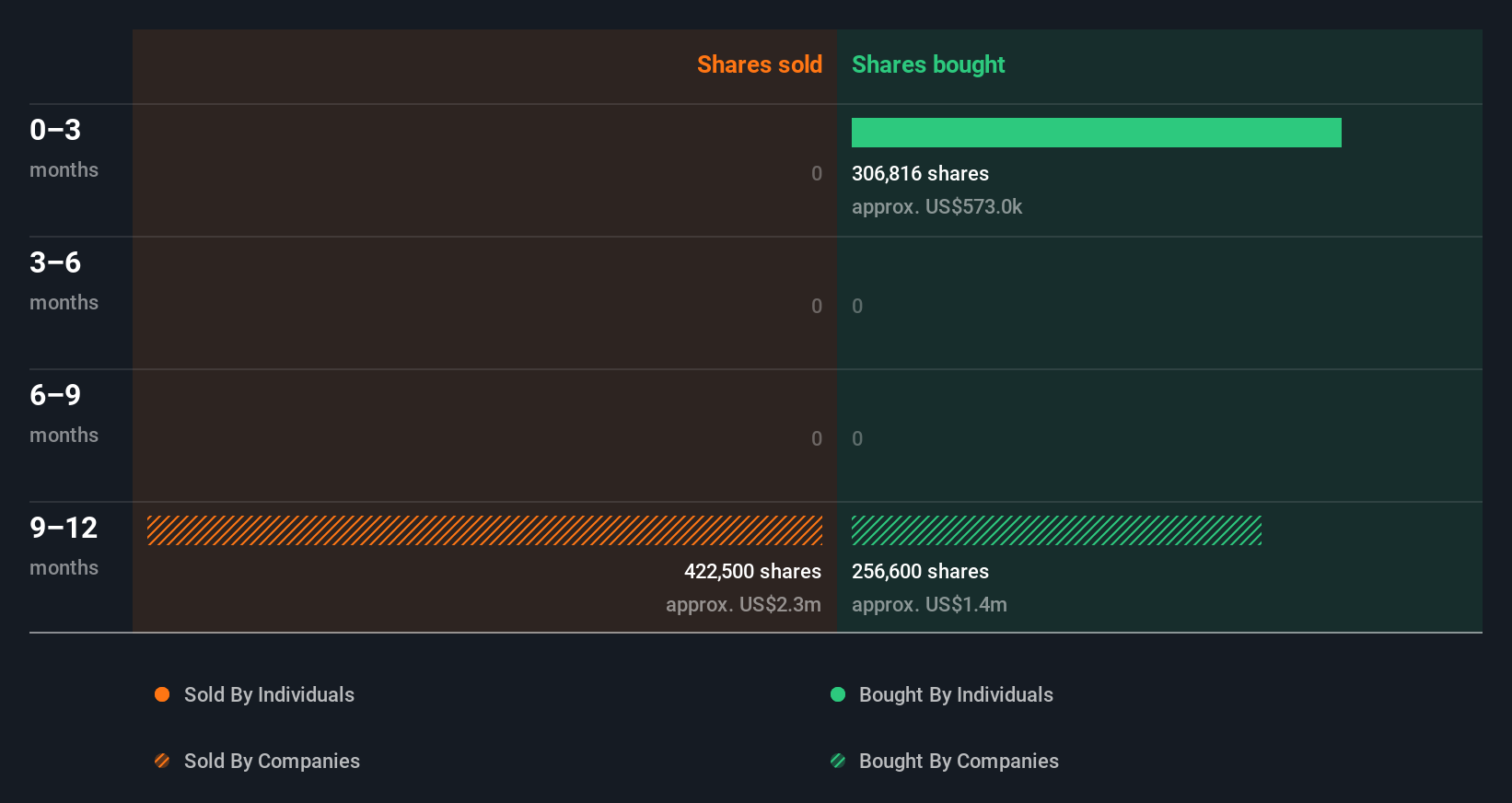Click the 0 sold value in 3–6 months row
The image size is (1512, 803).
pyautogui.click(x=817, y=307)
